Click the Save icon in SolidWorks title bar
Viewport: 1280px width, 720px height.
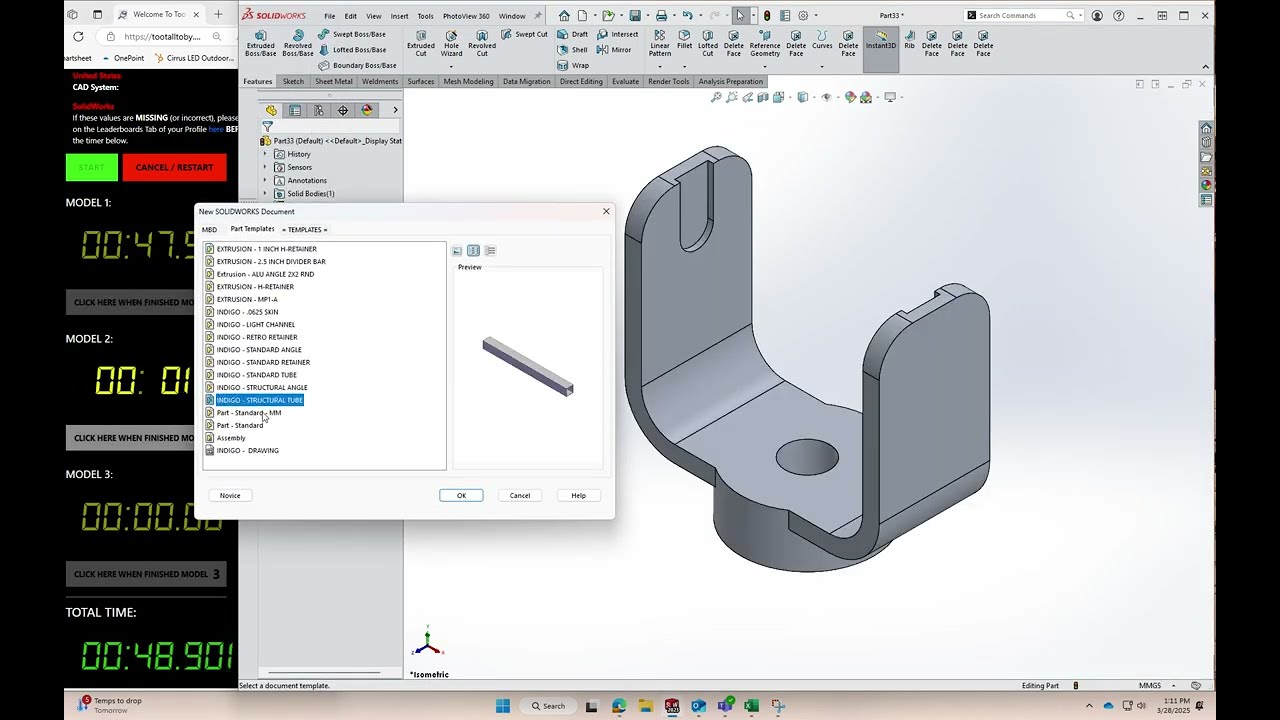(x=635, y=15)
